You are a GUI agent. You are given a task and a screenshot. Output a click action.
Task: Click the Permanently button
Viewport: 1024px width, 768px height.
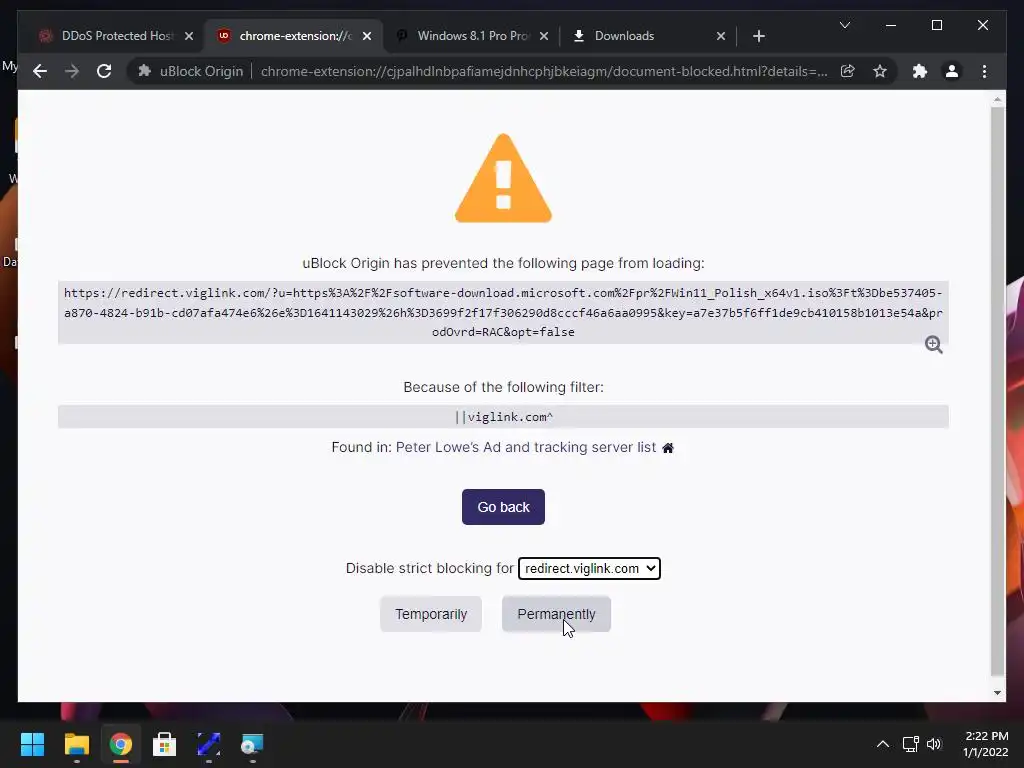click(x=556, y=614)
